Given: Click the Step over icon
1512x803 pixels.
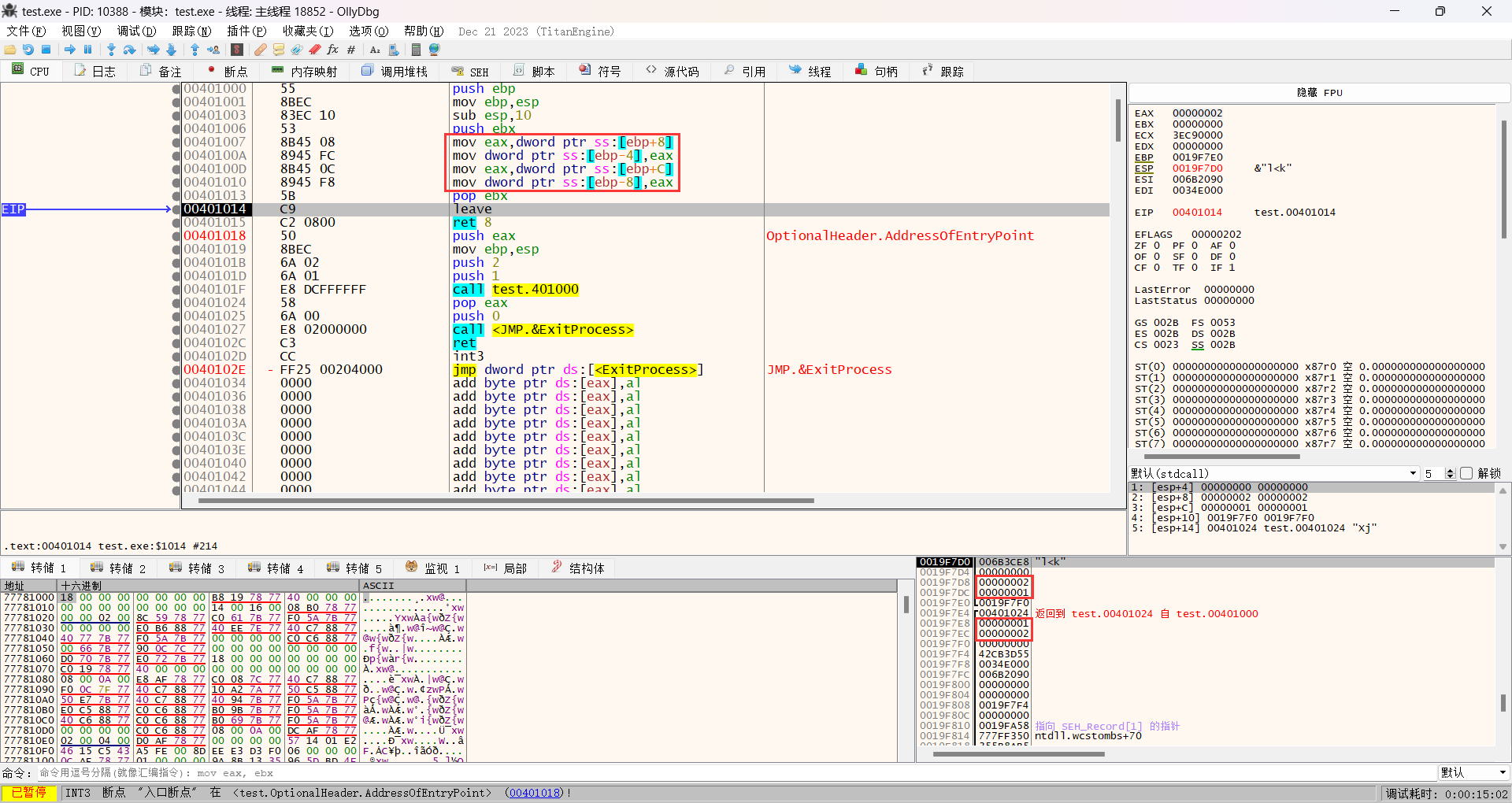Looking at the screenshot, I should [130, 50].
